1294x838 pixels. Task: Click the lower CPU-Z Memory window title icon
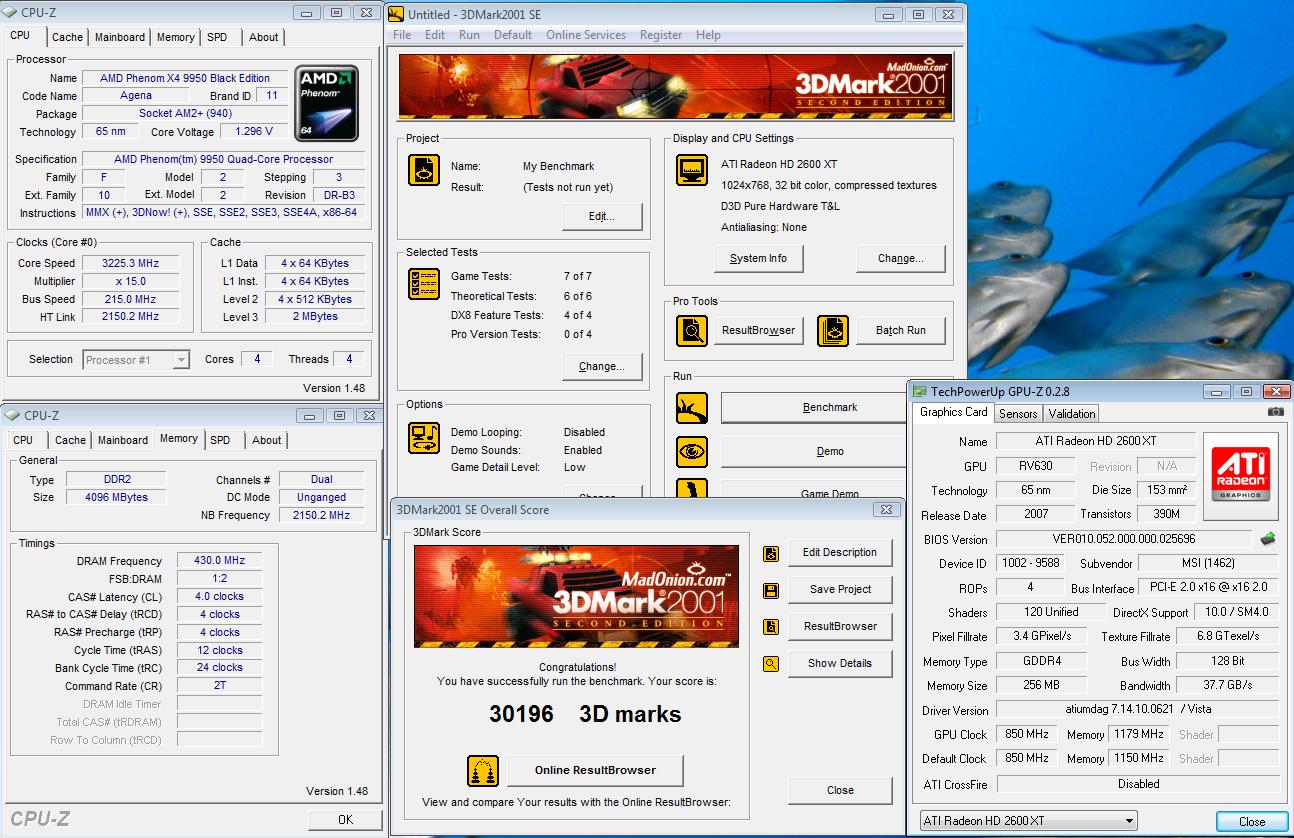[12, 415]
